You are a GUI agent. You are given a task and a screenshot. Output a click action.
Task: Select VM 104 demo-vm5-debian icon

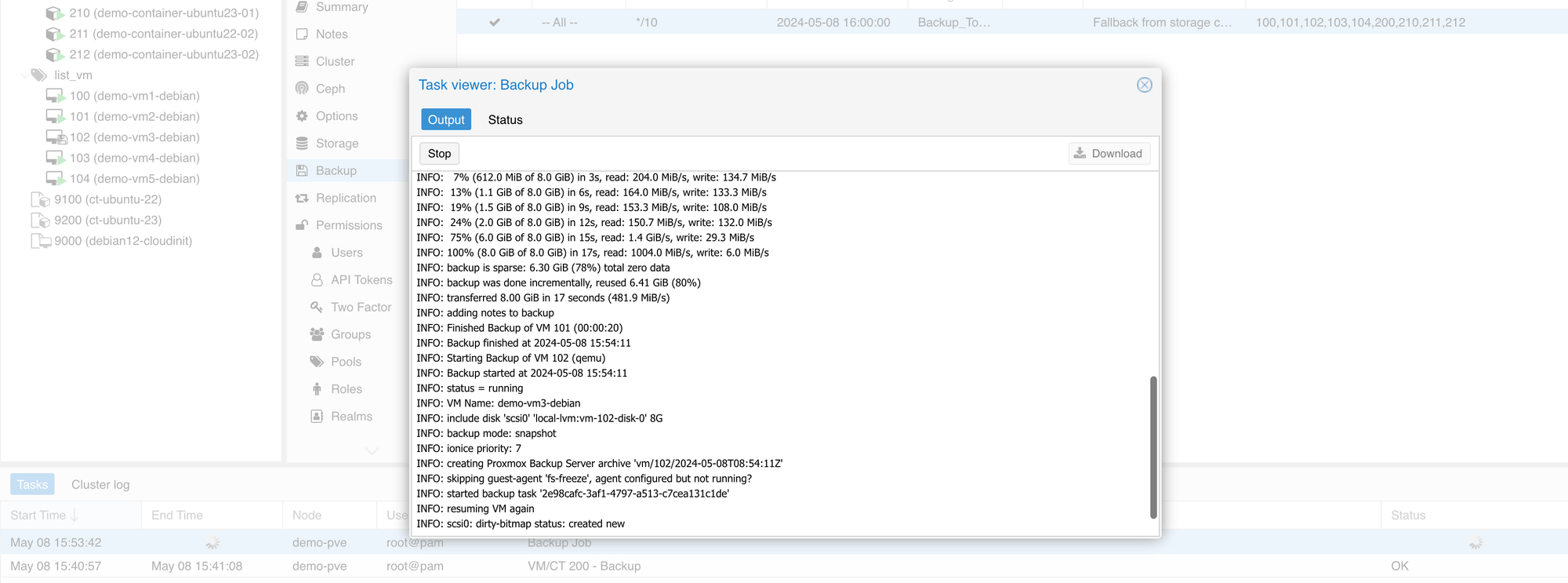[55, 179]
